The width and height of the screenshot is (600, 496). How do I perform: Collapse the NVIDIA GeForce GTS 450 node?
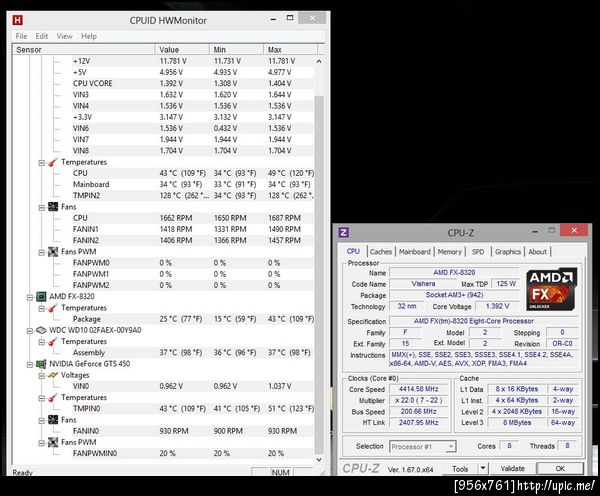coord(29,364)
